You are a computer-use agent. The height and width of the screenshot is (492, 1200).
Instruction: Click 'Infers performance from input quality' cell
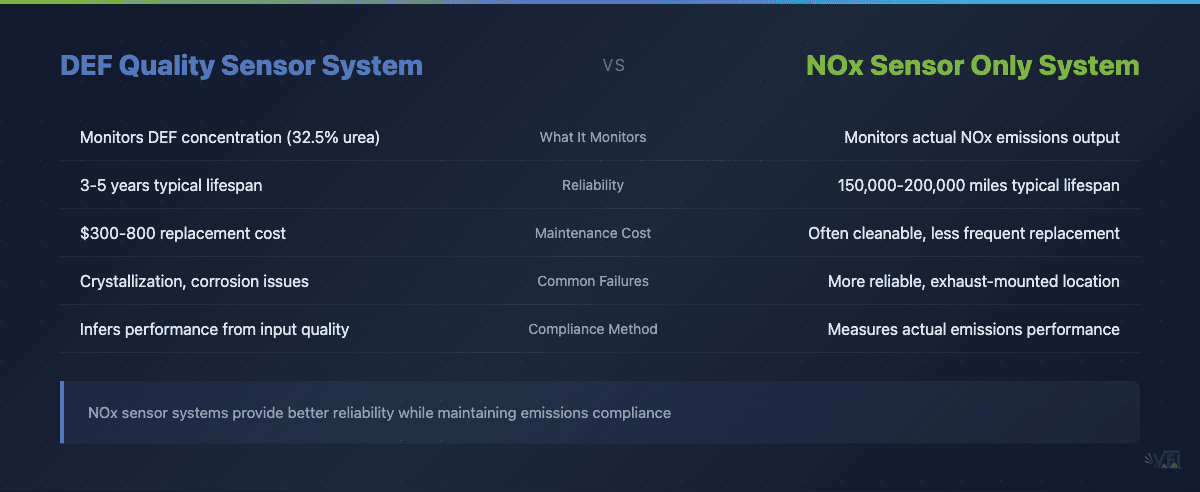(214, 329)
